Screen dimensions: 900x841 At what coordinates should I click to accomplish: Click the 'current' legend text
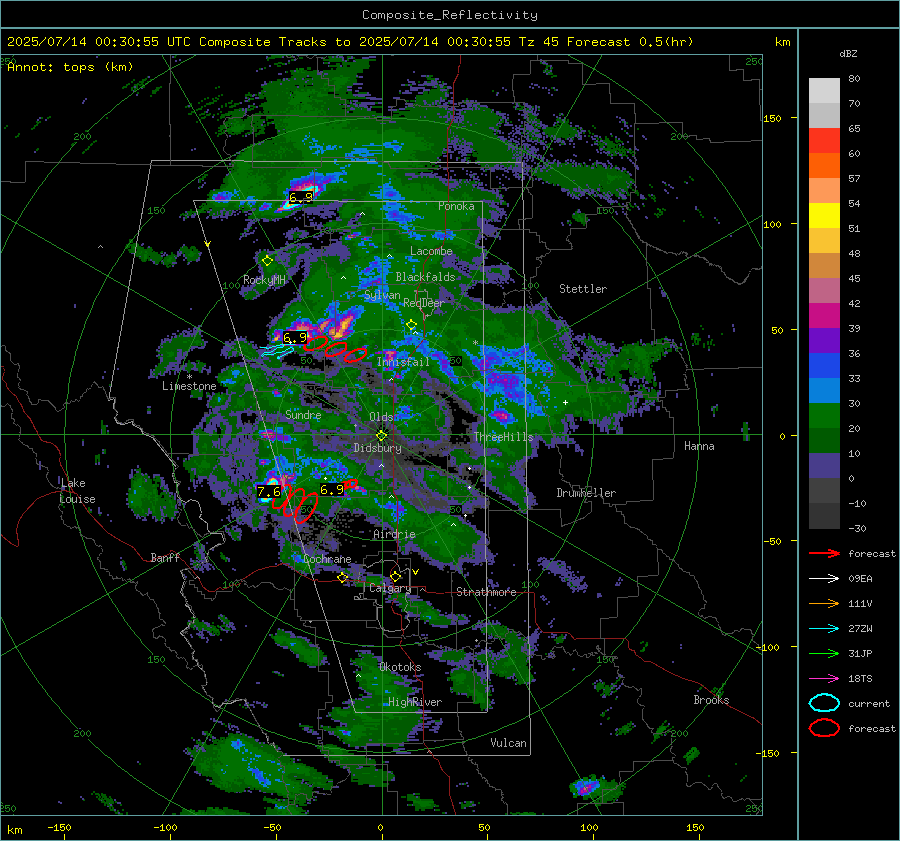click(x=869, y=703)
